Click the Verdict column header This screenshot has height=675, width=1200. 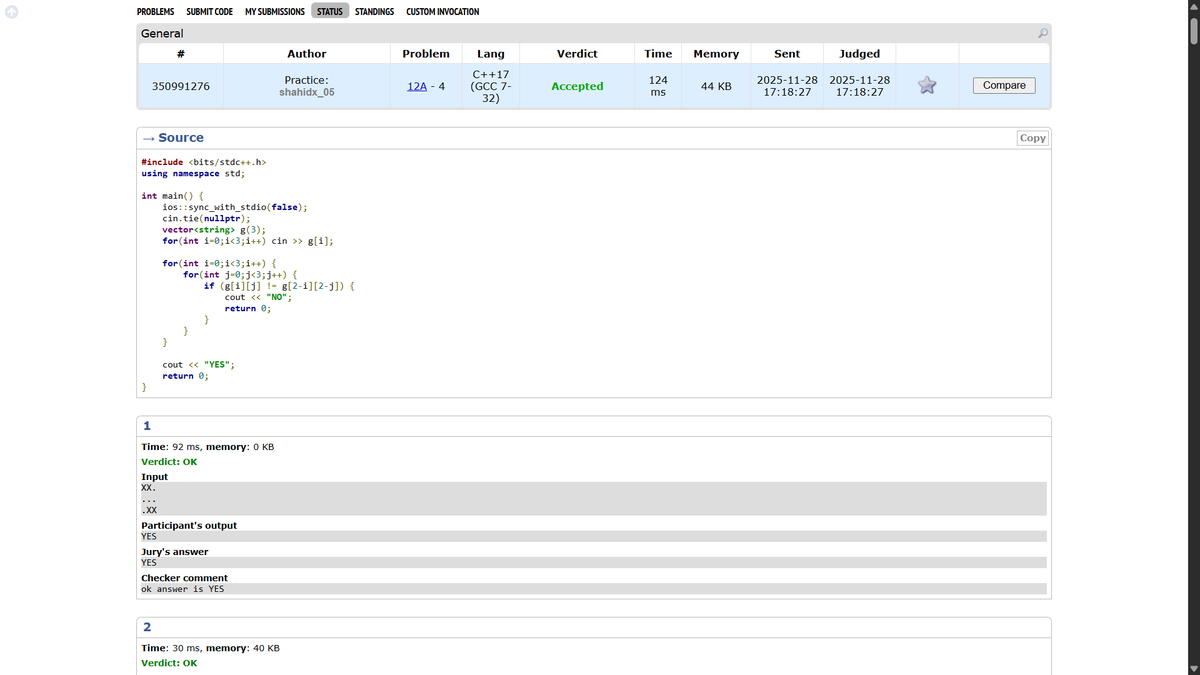tap(577, 53)
